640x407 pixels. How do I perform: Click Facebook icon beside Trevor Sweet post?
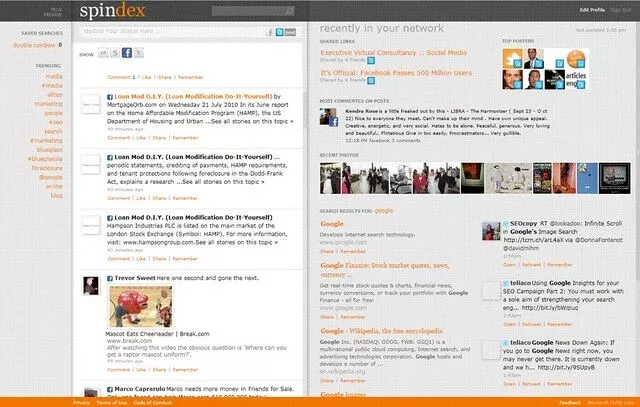click(110, 278)
